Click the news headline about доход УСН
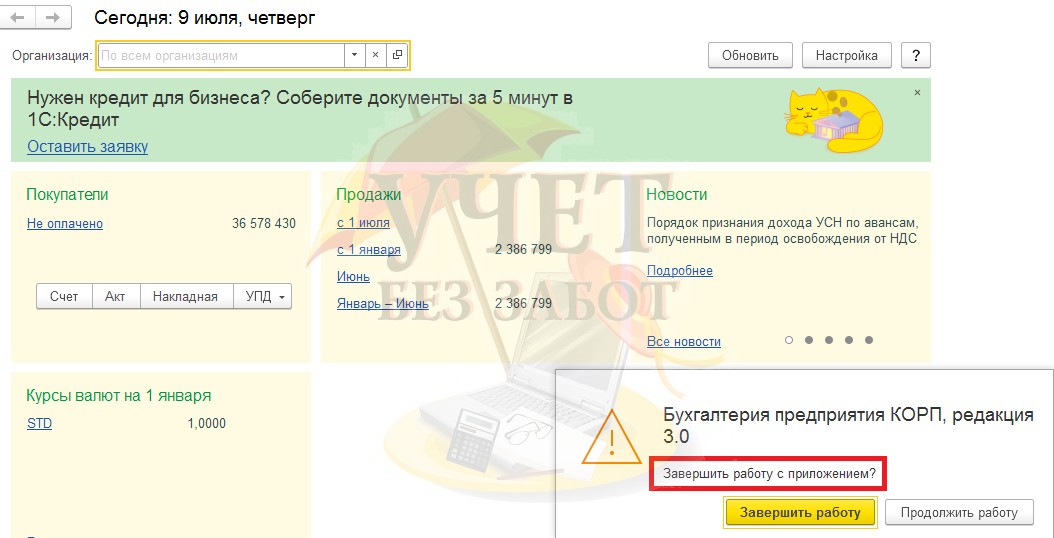The image size is (1054, 538). (782, 230)
